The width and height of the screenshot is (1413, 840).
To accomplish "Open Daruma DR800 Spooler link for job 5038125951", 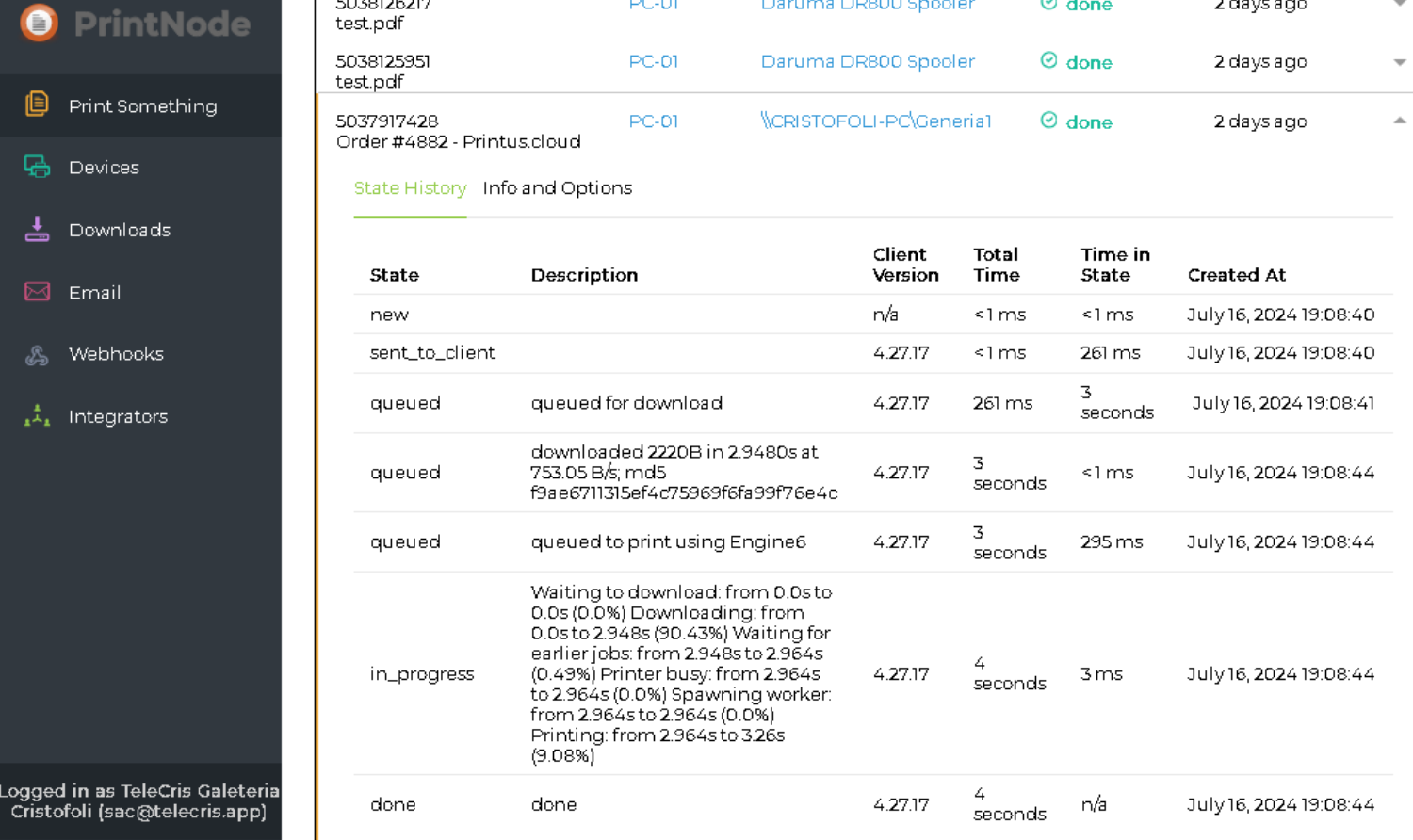I will 867,62.
